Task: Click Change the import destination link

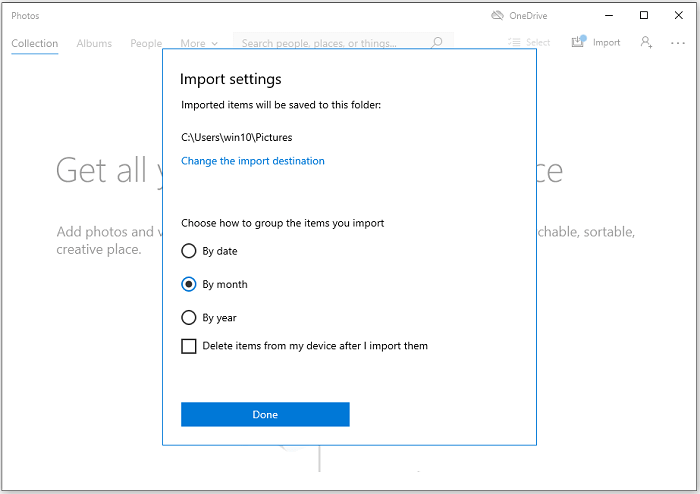Action: [252, 161]
